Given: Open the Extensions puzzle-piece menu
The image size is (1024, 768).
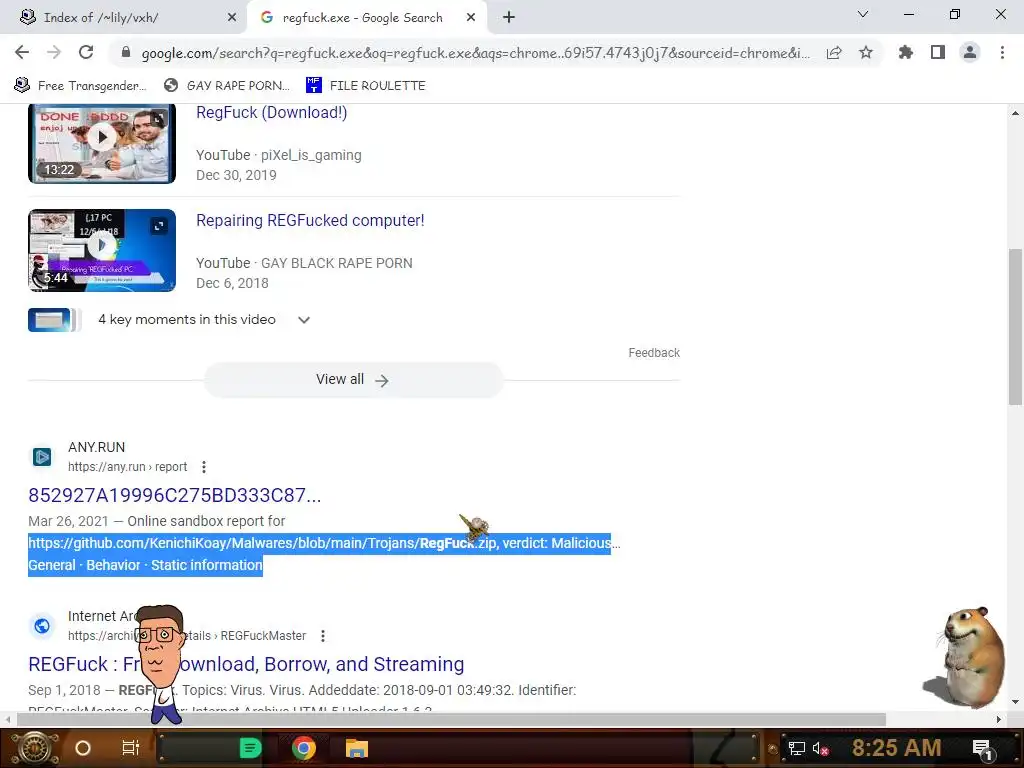Looking at the screenshot, I should (x=905, y=52).
